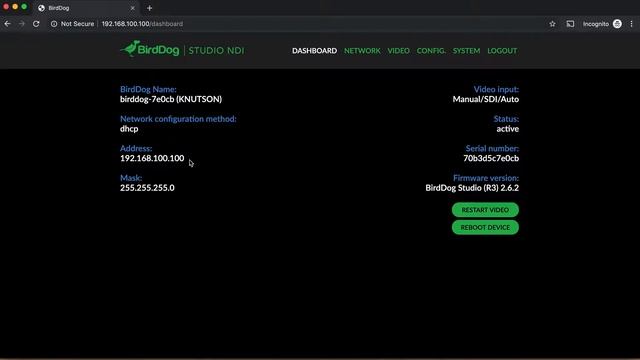Click the Incognito profile icon
Image resolution: width=640 pixels, height=360 pixels.
coord(617,24)
